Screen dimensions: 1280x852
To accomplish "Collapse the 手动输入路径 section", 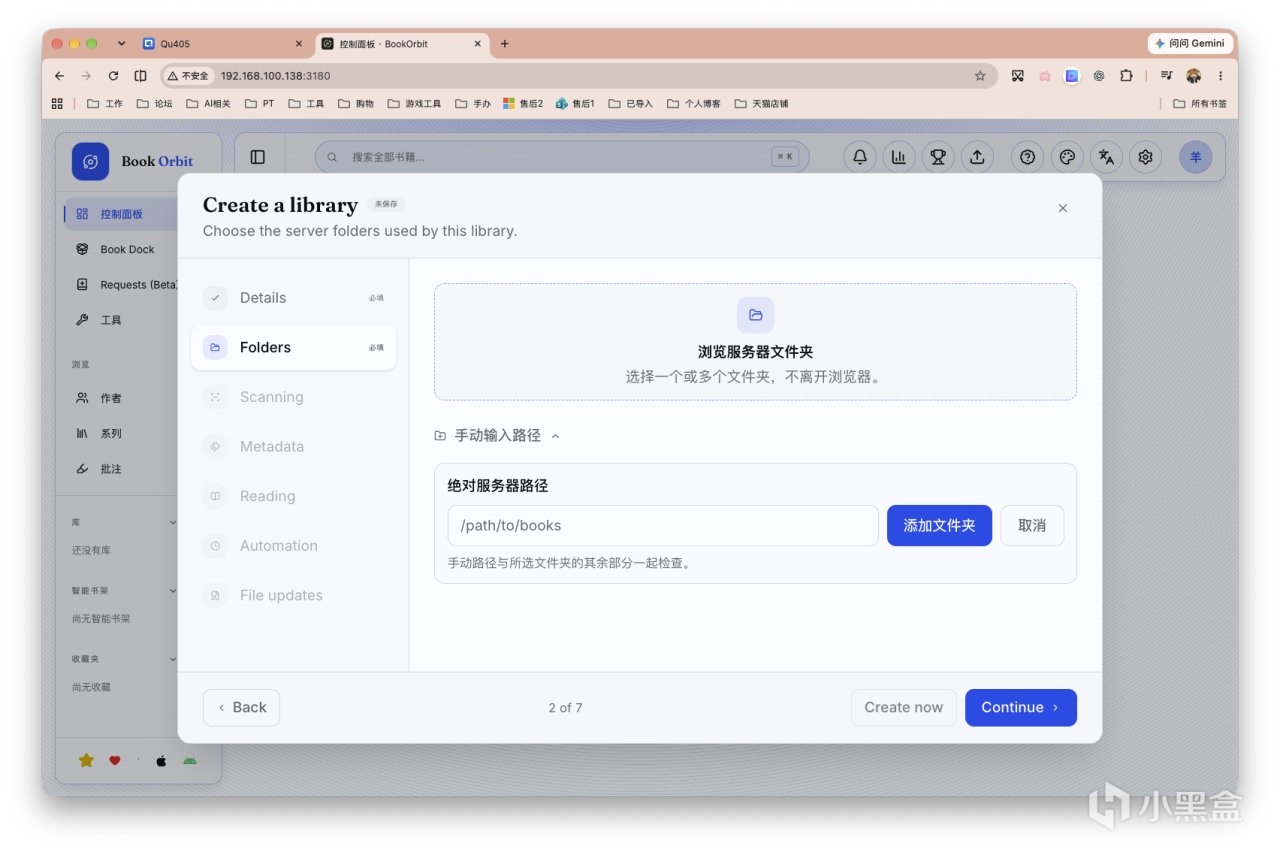I will pos(497,436).
